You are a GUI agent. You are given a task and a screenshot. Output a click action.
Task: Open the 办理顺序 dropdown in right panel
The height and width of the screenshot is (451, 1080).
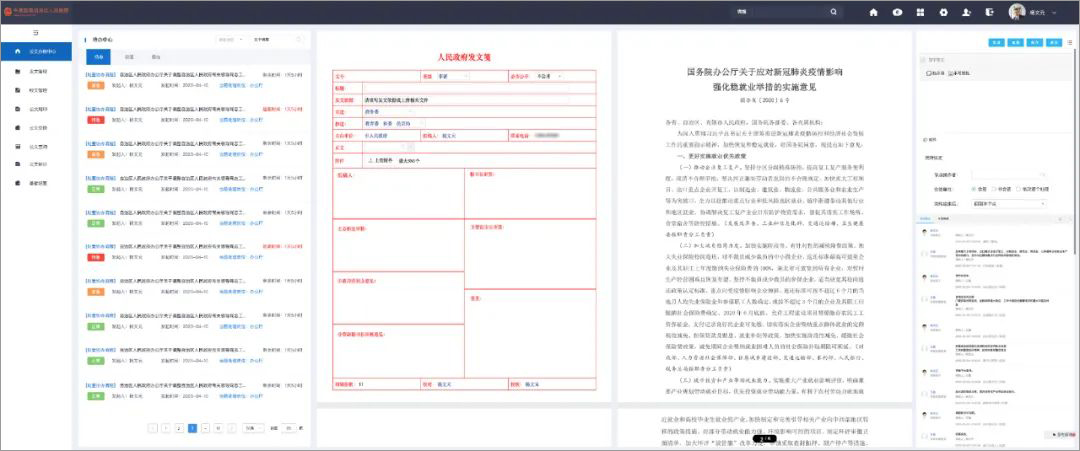coord(1009,175)
